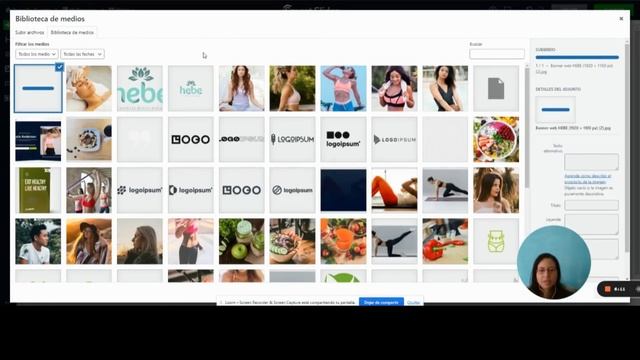Select the large hebe lotus logo thumbnail
Screen dimensions: 640x360
(140, 89)
